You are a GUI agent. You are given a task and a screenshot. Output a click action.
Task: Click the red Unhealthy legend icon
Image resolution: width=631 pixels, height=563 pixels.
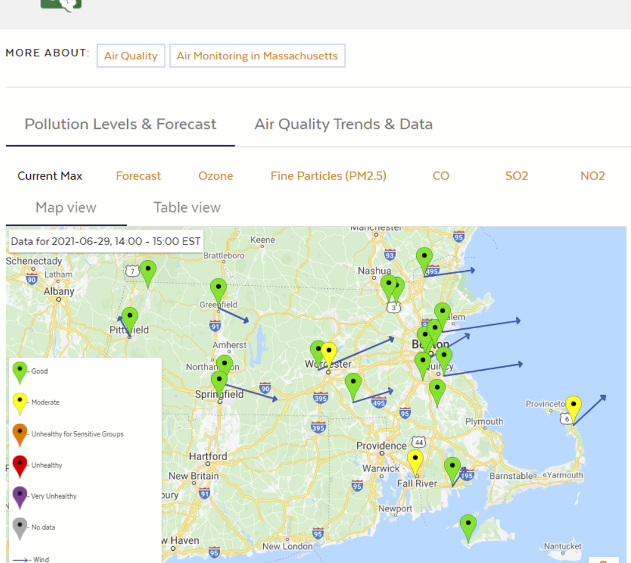tap(20, 466)
